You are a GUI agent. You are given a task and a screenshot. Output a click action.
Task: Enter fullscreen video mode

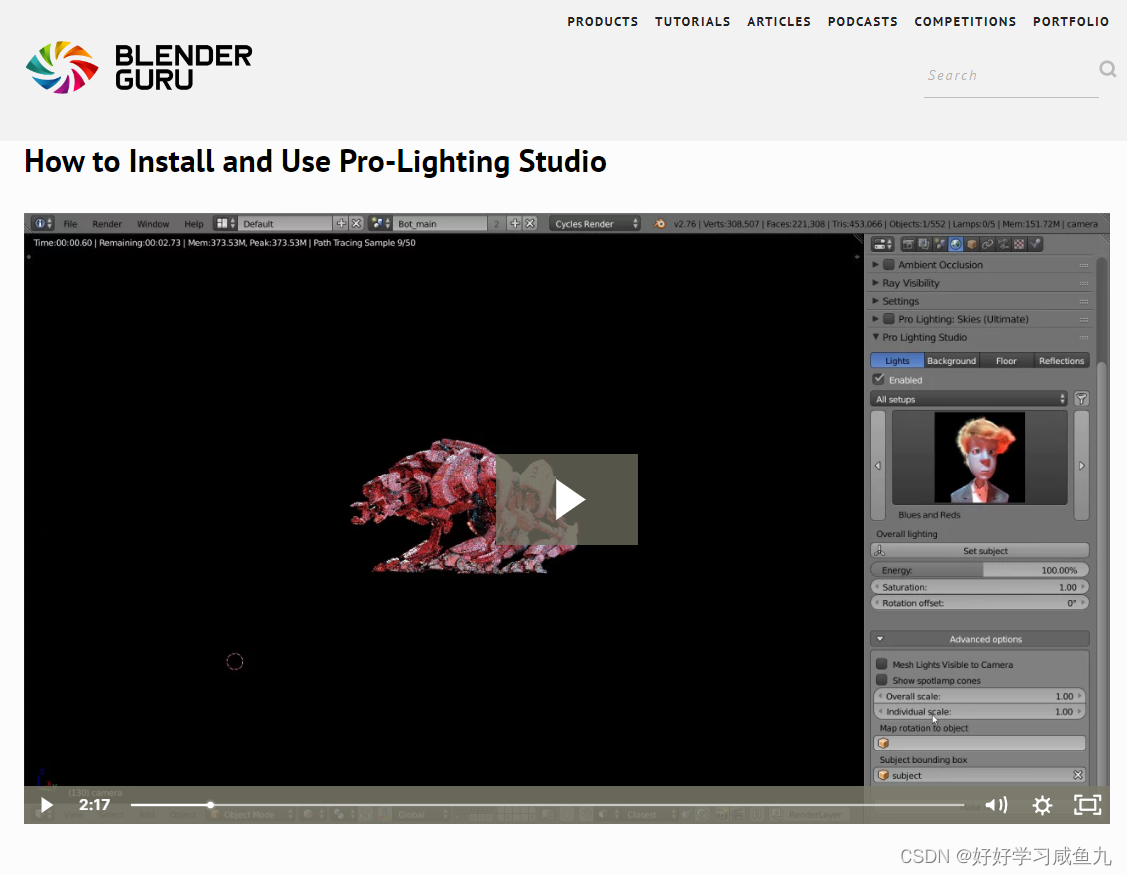point(1087,805)
